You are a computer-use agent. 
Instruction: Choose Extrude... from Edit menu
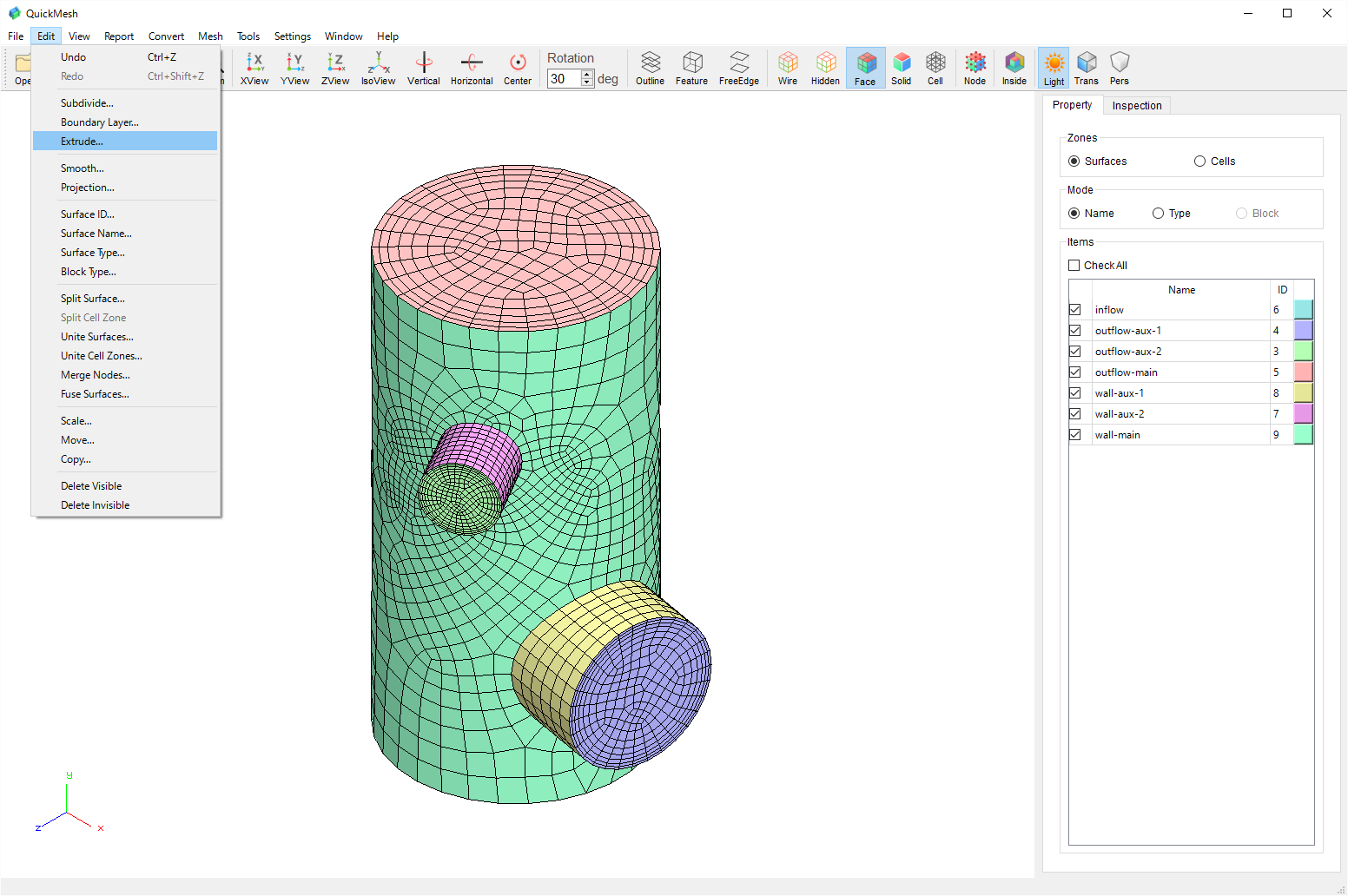tap(125, 142)
